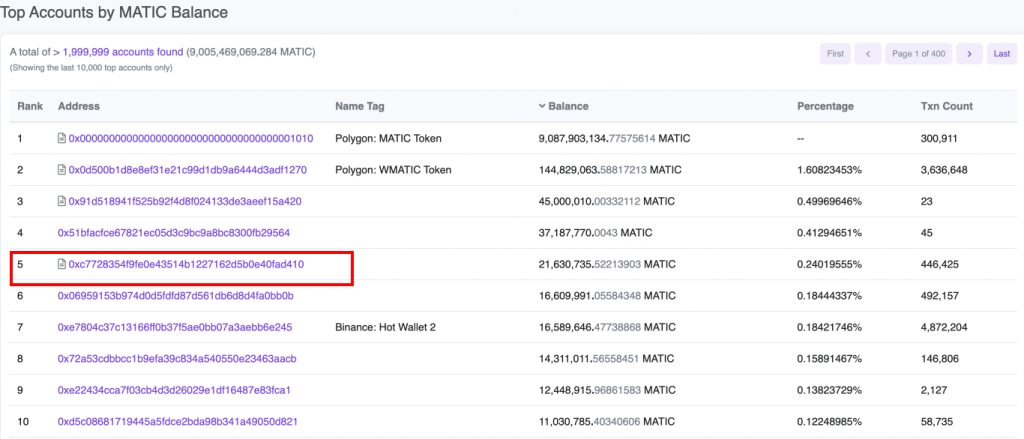The image size is (1024, 439).
Task: Click the contract icon beside address 0x0000…1010
Action: (x=62, y=138)
